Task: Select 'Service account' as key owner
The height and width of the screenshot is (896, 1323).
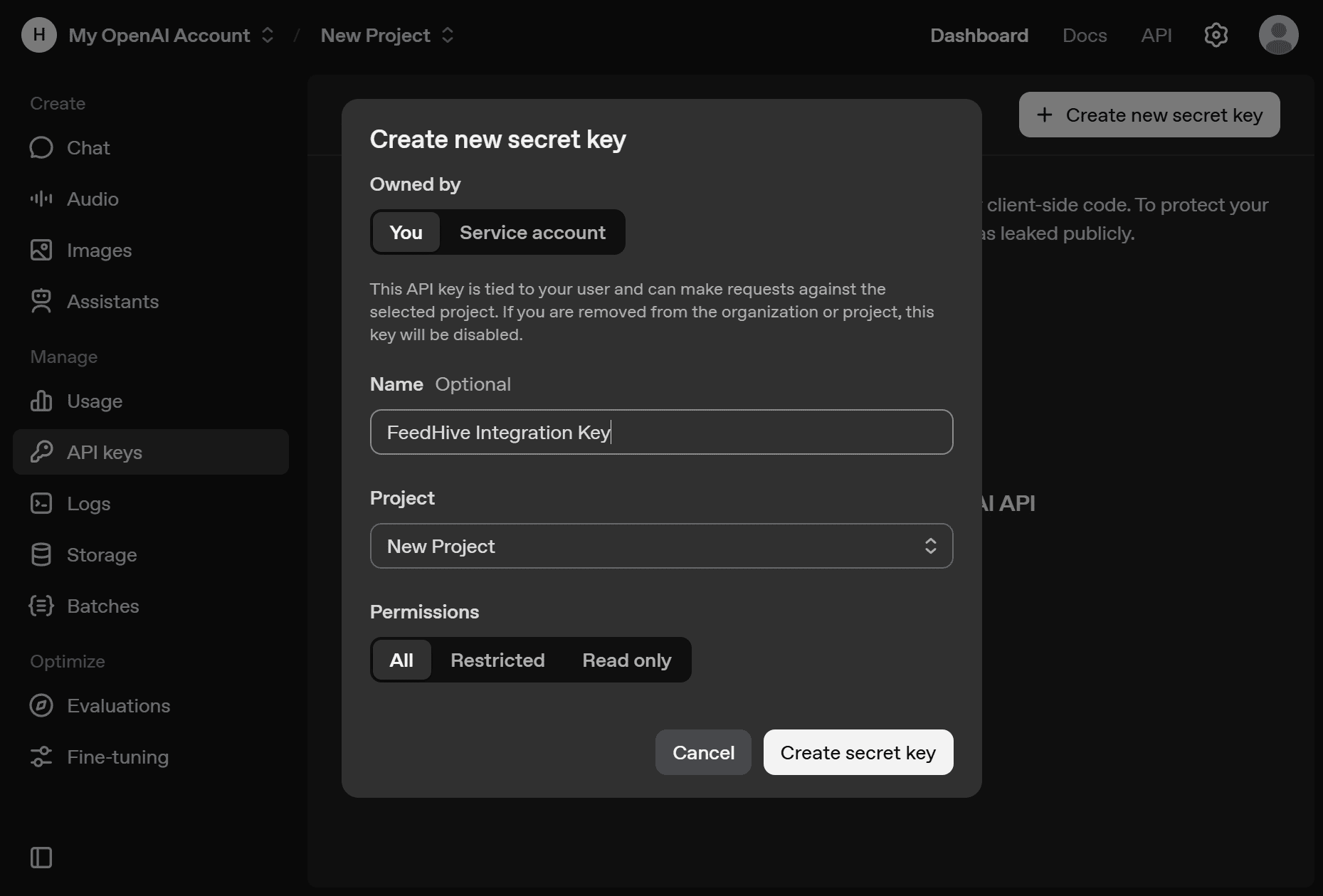Action: click(x=532, y=232)
